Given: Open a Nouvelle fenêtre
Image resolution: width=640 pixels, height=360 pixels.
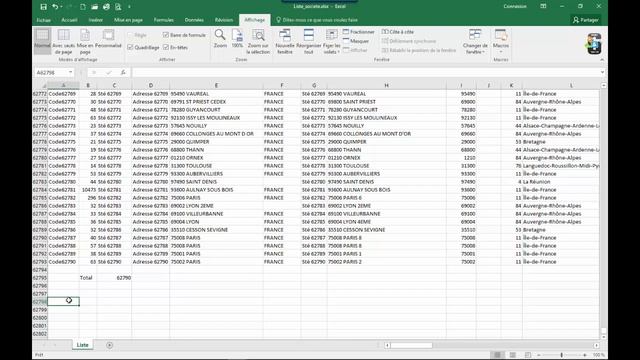Looking at the screenshot, I should pyautogui.click(x=285, y=42).
